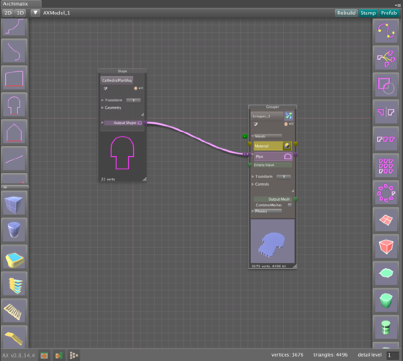Edit the detail level value field

(392, 355)
